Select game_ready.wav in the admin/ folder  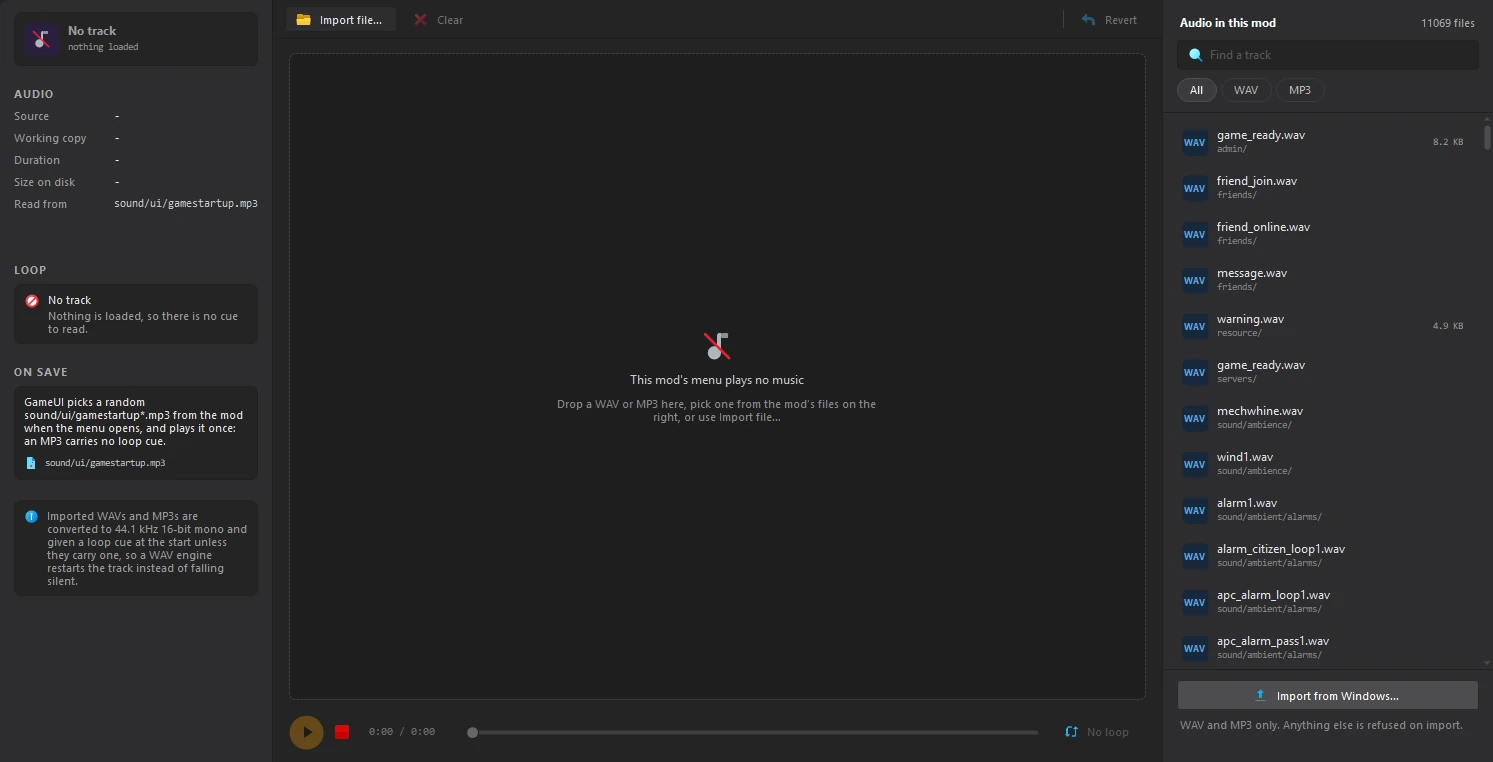[x=1325, y=142]
